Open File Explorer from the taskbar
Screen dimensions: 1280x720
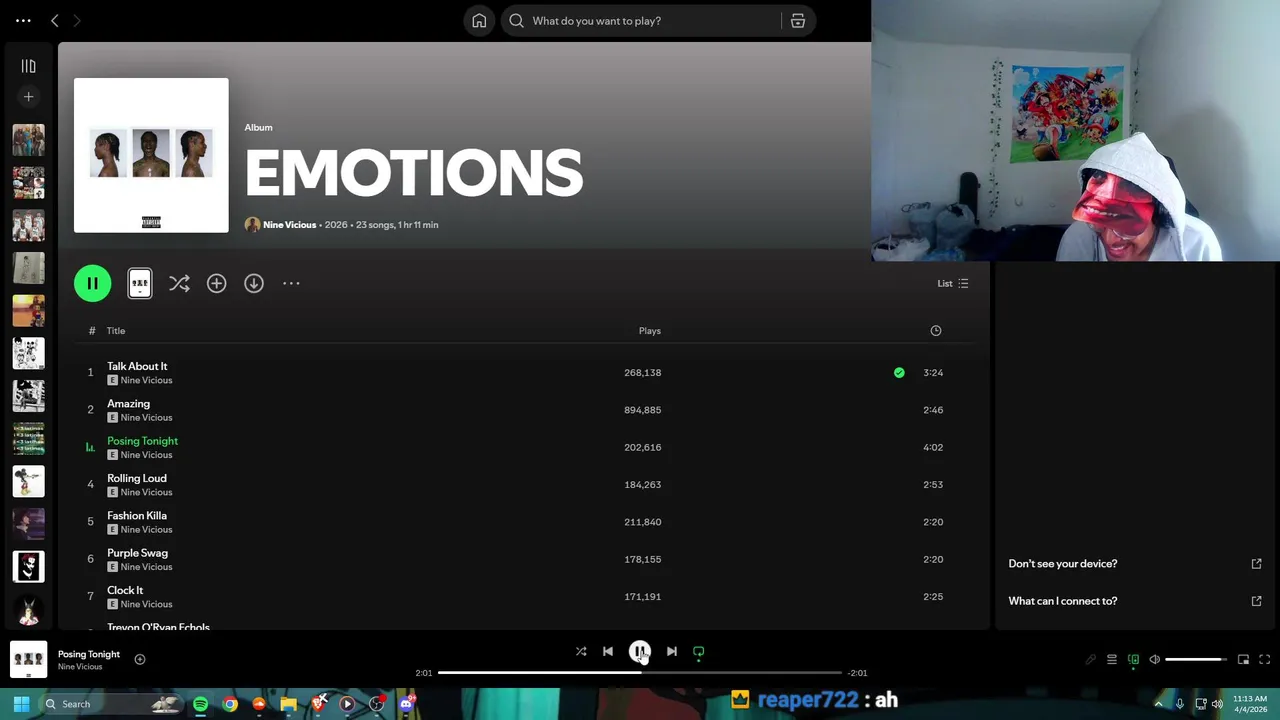click(x=288, y=704)
